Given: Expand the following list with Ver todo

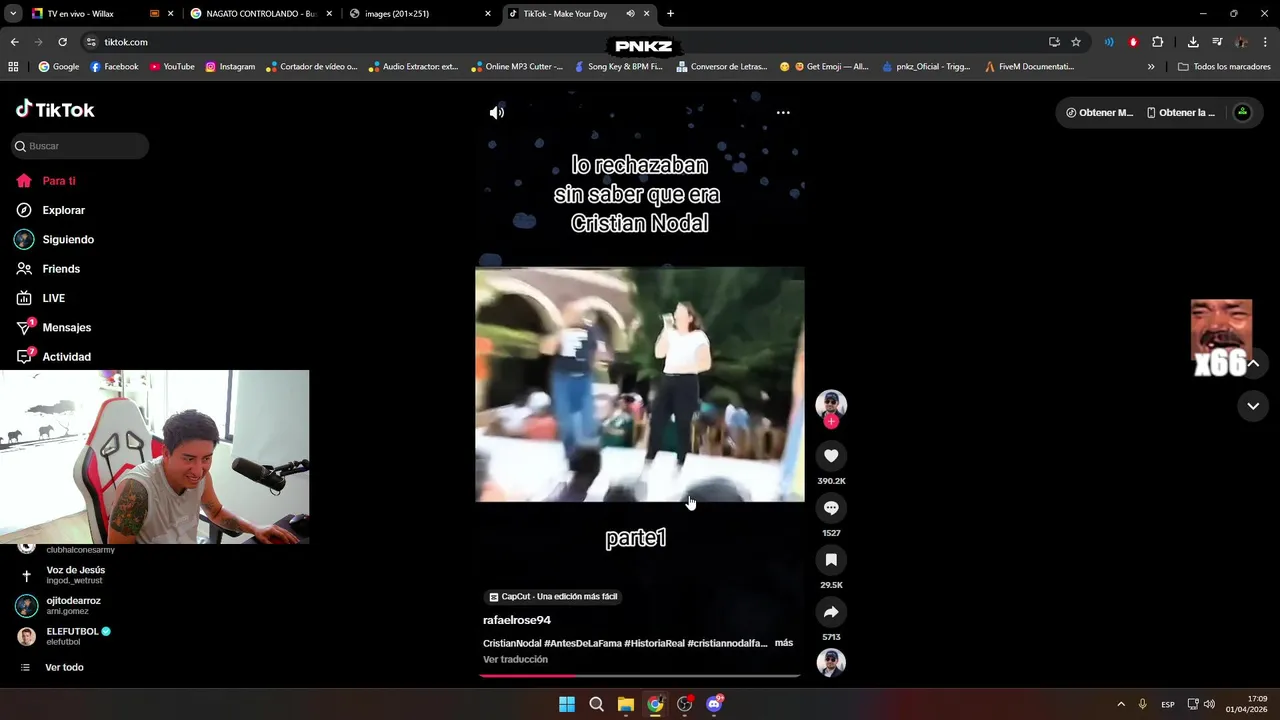Looking at the screenshot, I should click(64, 667).
